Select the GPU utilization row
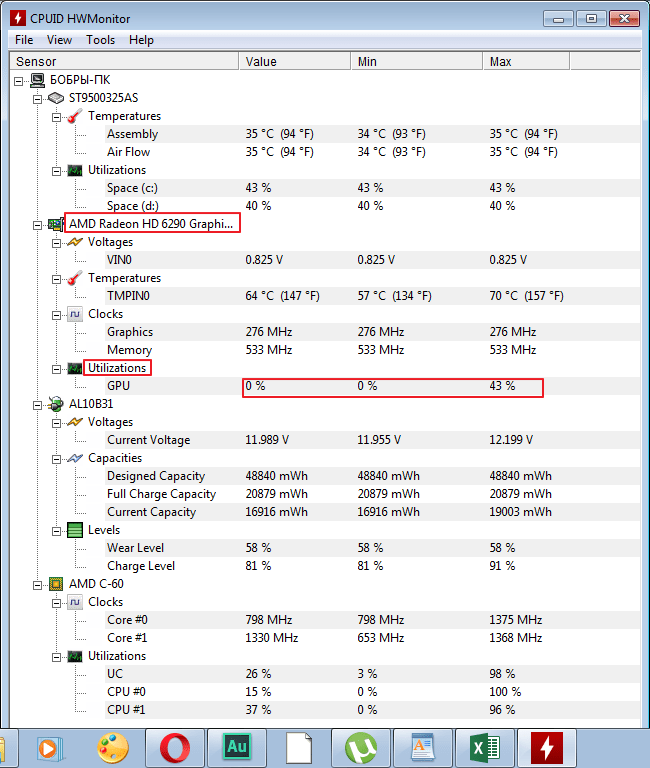This screenshot has width=650, height=768. click(372, 386)
